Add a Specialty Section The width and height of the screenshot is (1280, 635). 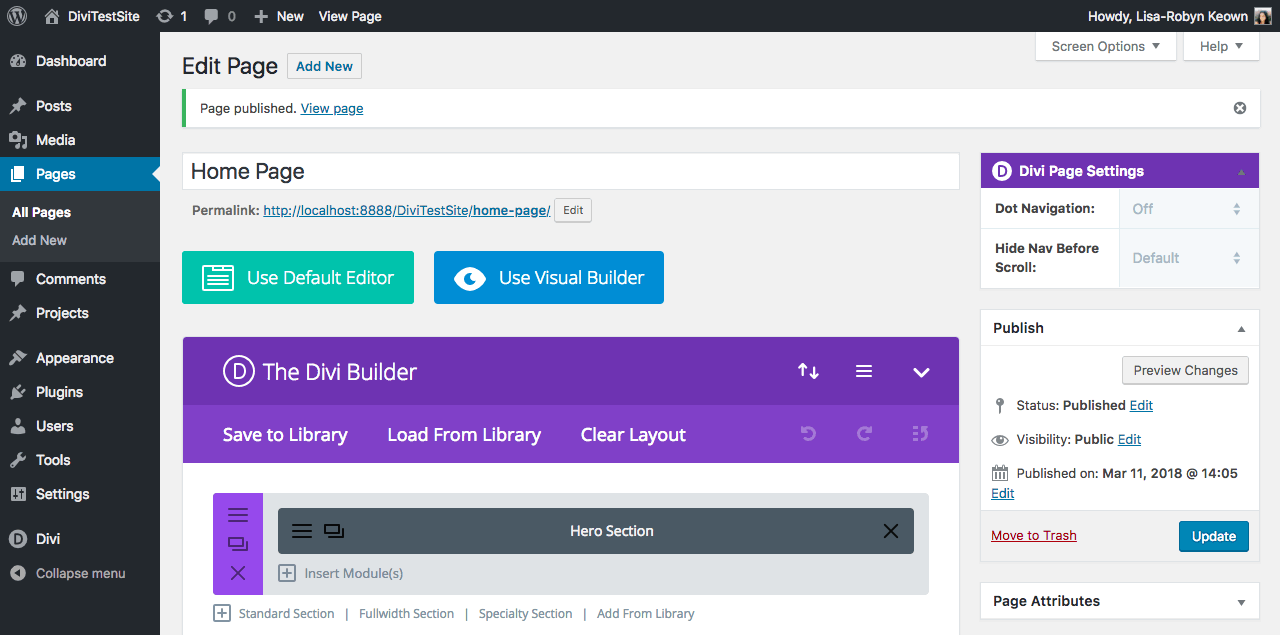pyautogui.click(x=525, y=614)
